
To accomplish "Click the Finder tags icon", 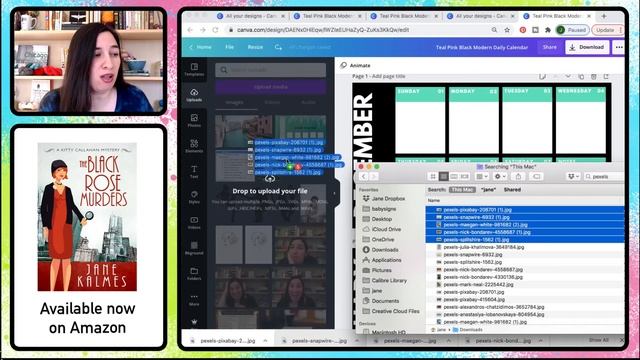I will click(x=536, y=176).
